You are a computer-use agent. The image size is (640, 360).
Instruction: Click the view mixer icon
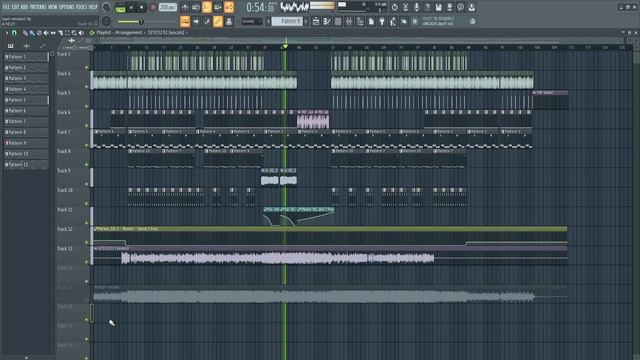tap(349, 21)
